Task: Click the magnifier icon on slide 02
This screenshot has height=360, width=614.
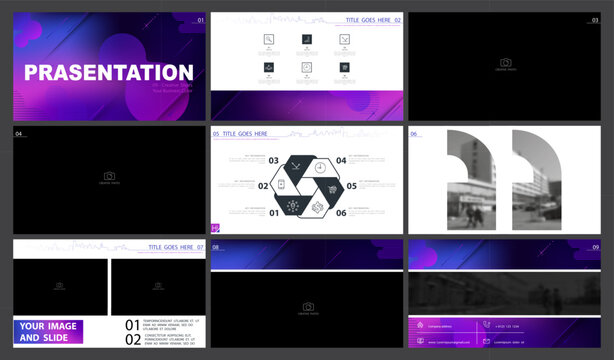Action: coord(269,39)
